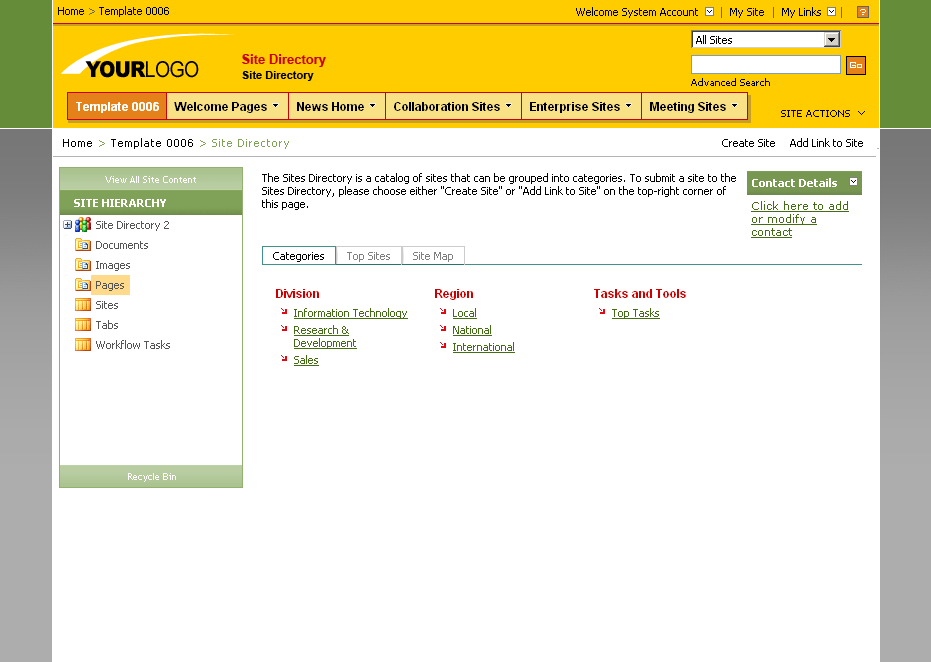Click the Workflow Tasks list icon

click(x=81, y=345)
